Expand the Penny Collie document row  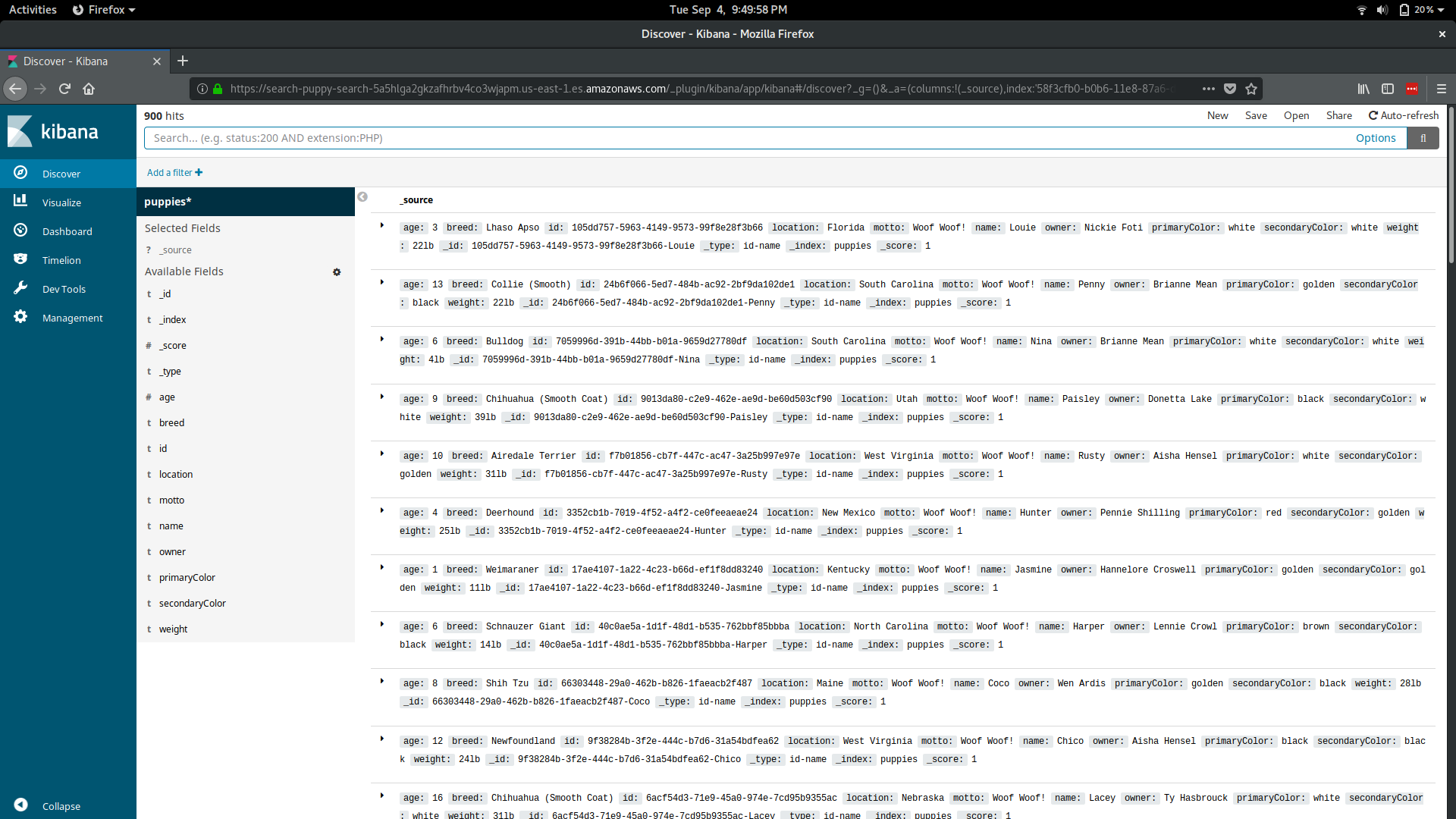click(382, 282)
